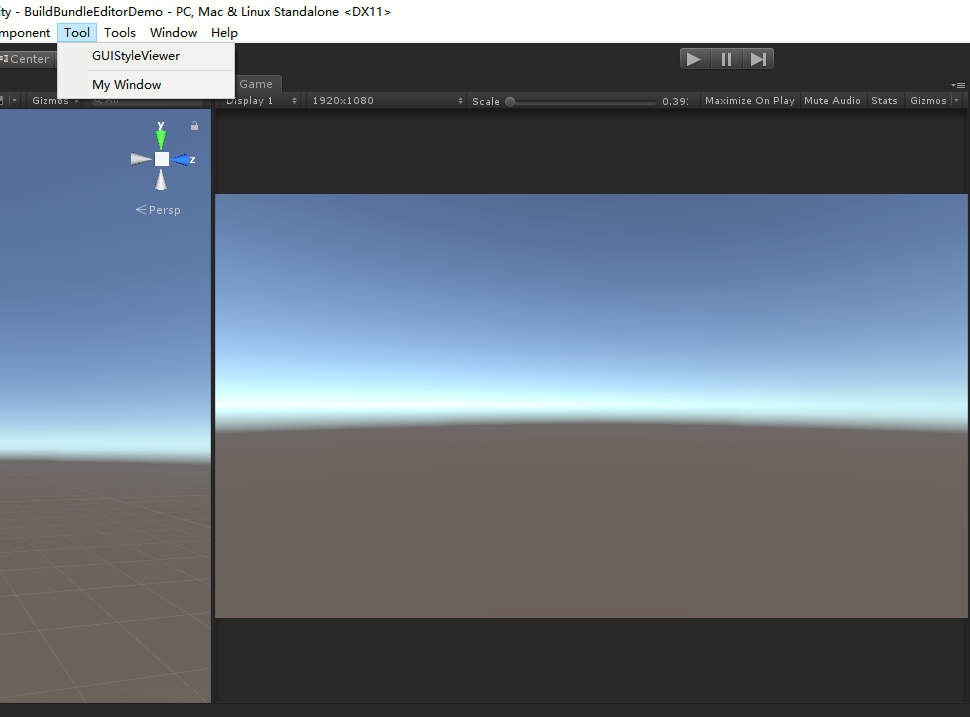Click the Pause button
The width and height of the screenshot is (970, 717).
tap(726, 58)
